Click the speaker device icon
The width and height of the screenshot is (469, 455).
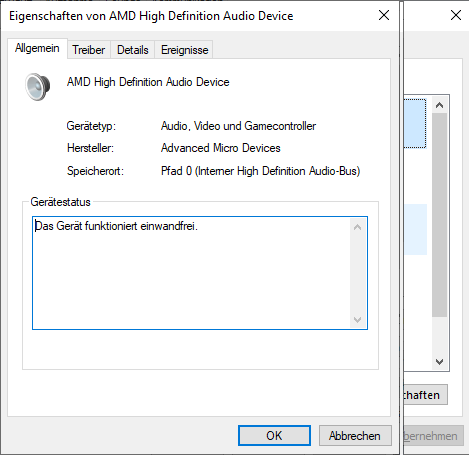38,87
